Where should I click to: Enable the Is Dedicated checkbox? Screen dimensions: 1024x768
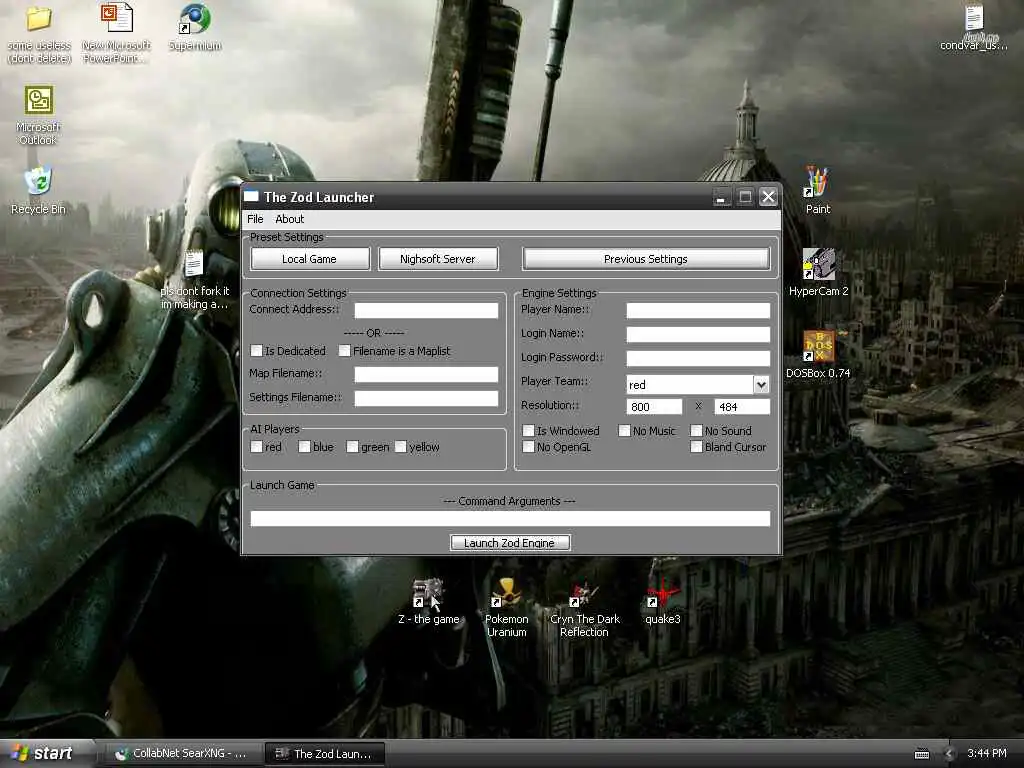[257, 351]
